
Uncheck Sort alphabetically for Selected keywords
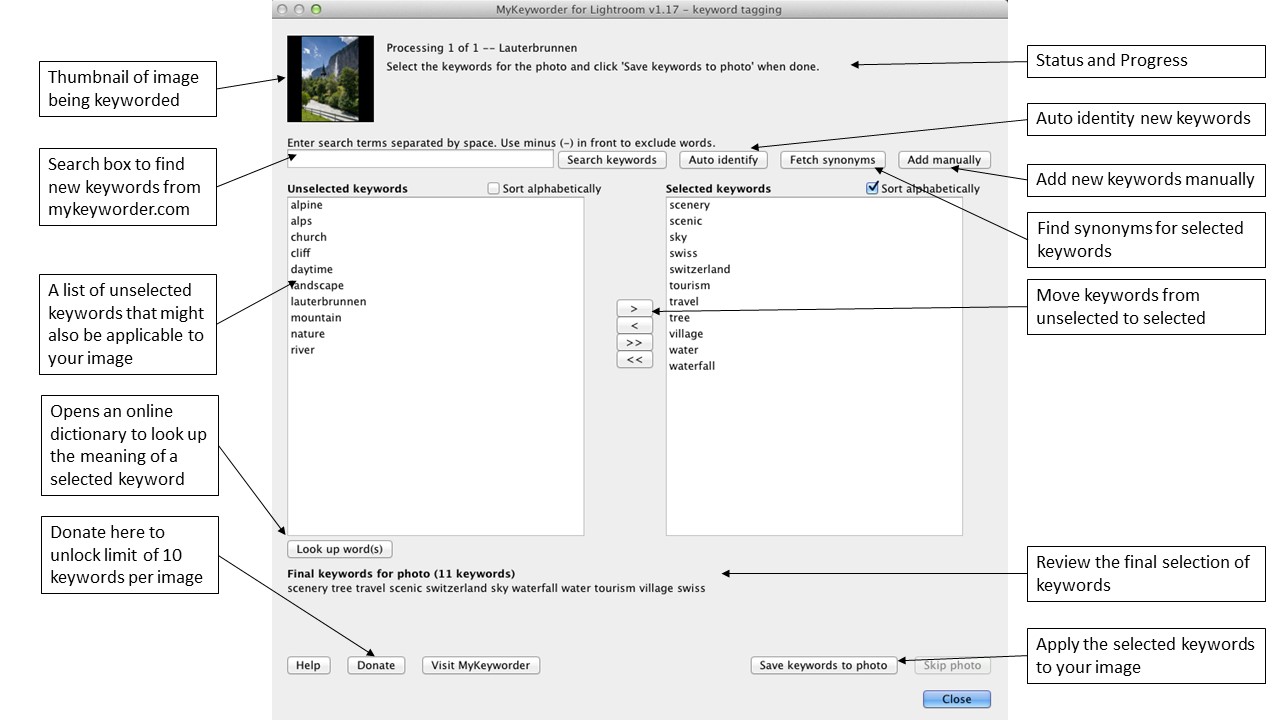[x=872, y=188]
